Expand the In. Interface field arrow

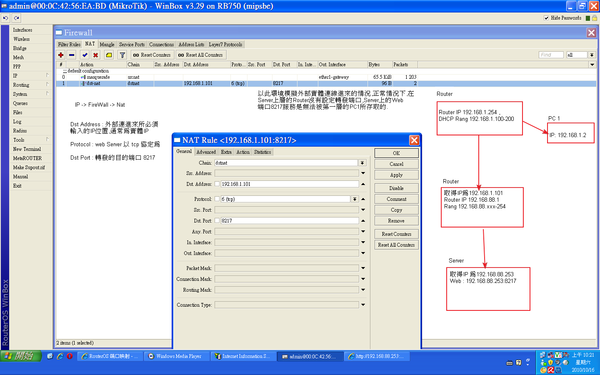click(x=363, y=242)
